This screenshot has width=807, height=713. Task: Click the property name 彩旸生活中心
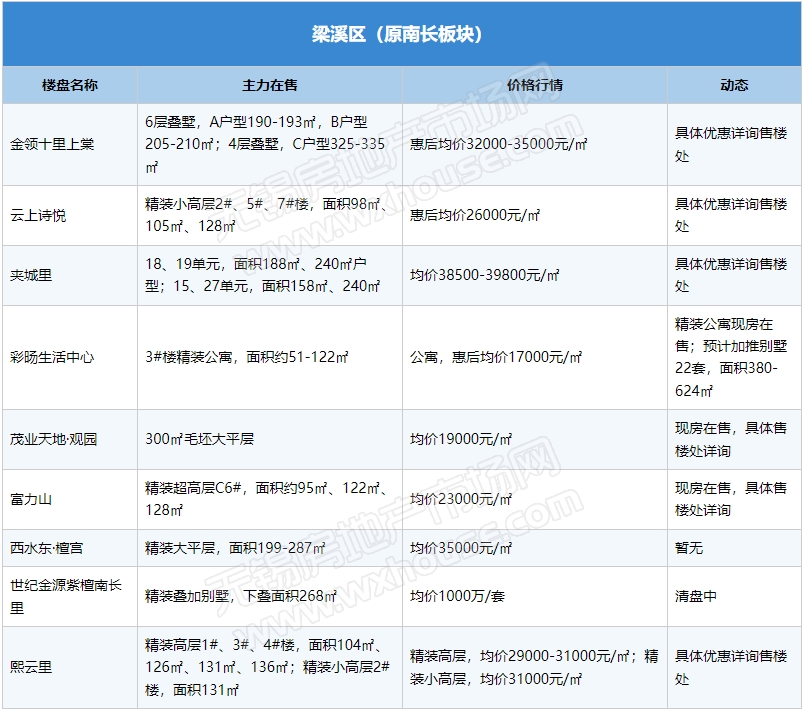(52, 357)
